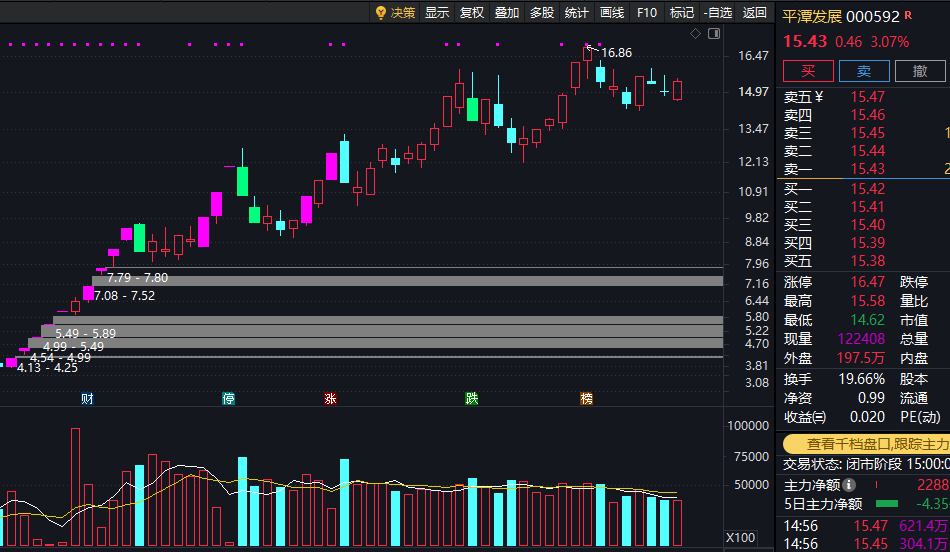Click the diamond marker icon above chart
Screen dimensions: 950x552
[696, 33]
